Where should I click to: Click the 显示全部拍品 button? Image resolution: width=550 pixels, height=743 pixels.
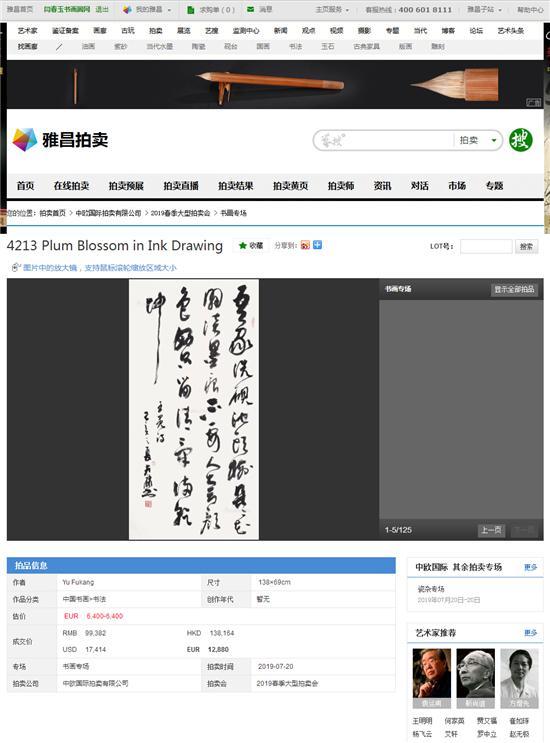(514, 289)
